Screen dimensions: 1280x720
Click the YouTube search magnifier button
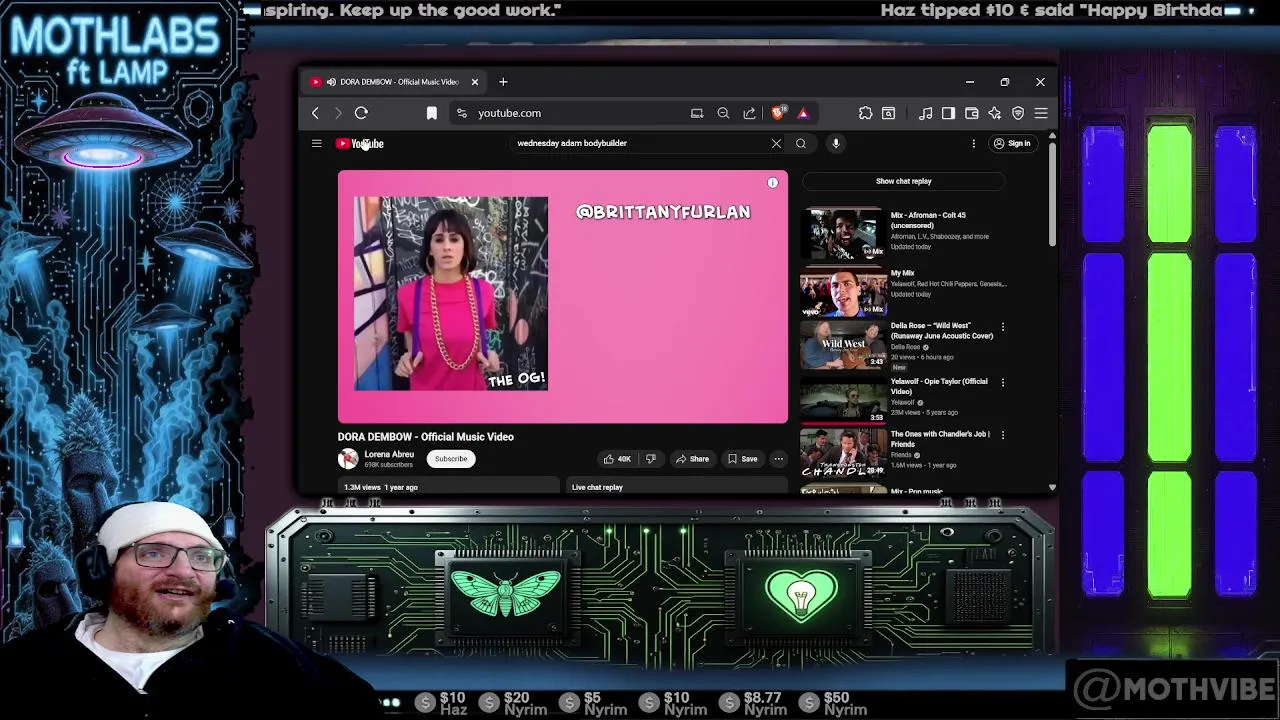pyautogui.click(x=801, y=143)
